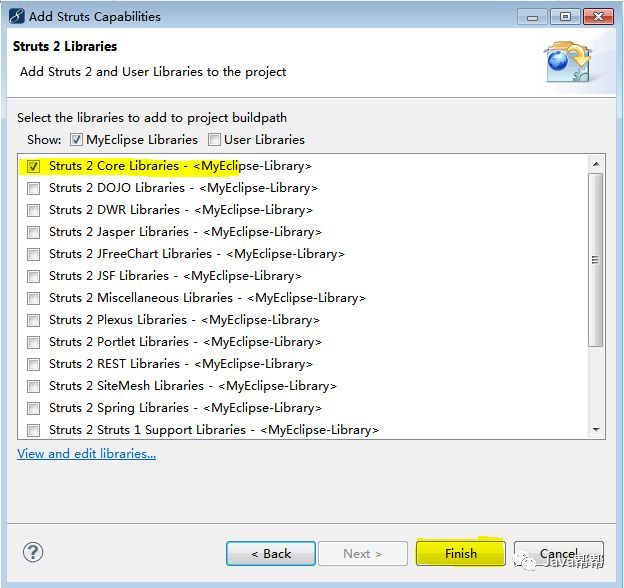This screenshot has height=588, width=624.
Task: Check Struts 2 Portlet Libraries checkbox
Action: pyautogui.click(x=33, y=342)
